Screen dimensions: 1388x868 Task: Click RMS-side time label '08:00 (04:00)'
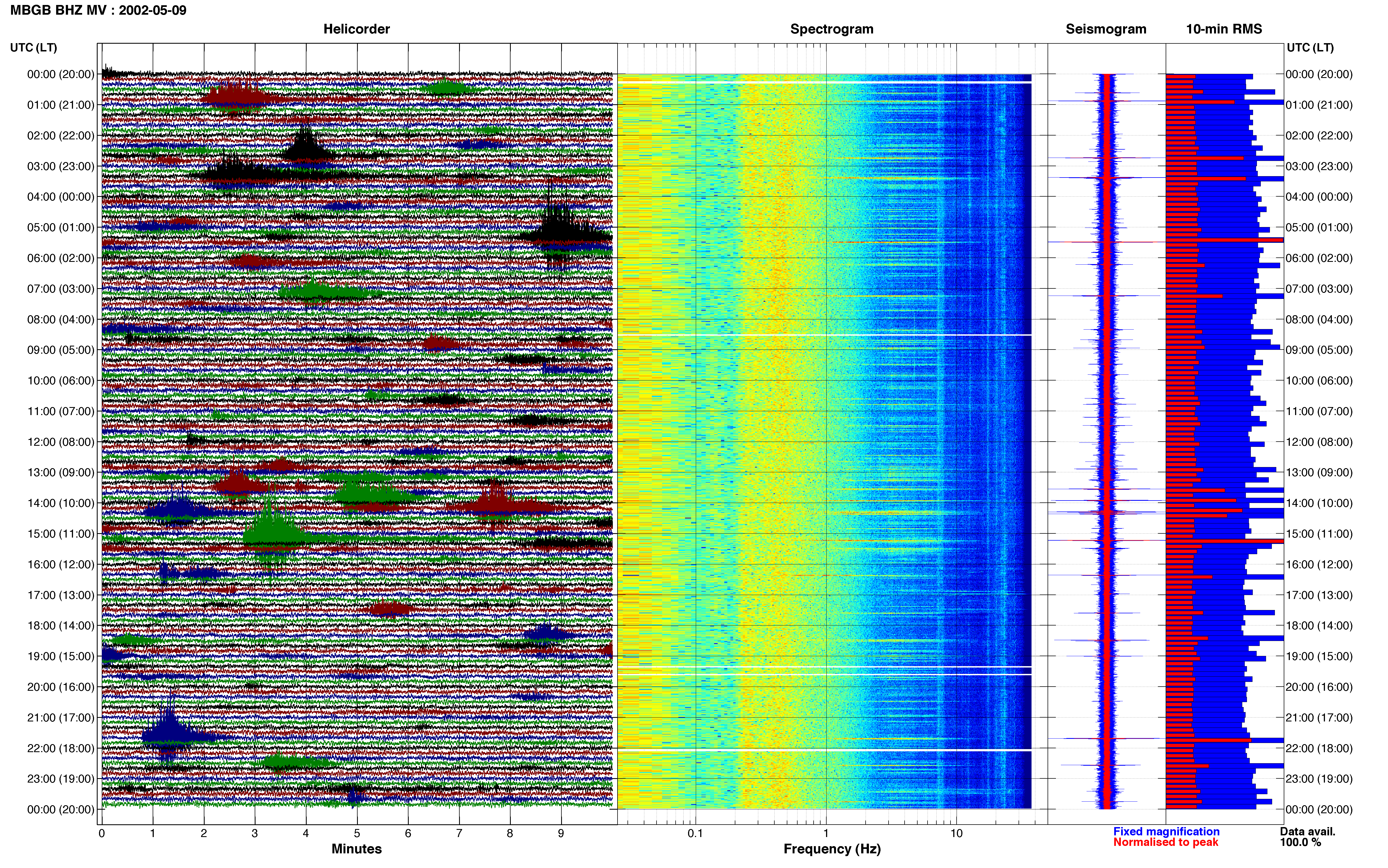point(1319,319)
